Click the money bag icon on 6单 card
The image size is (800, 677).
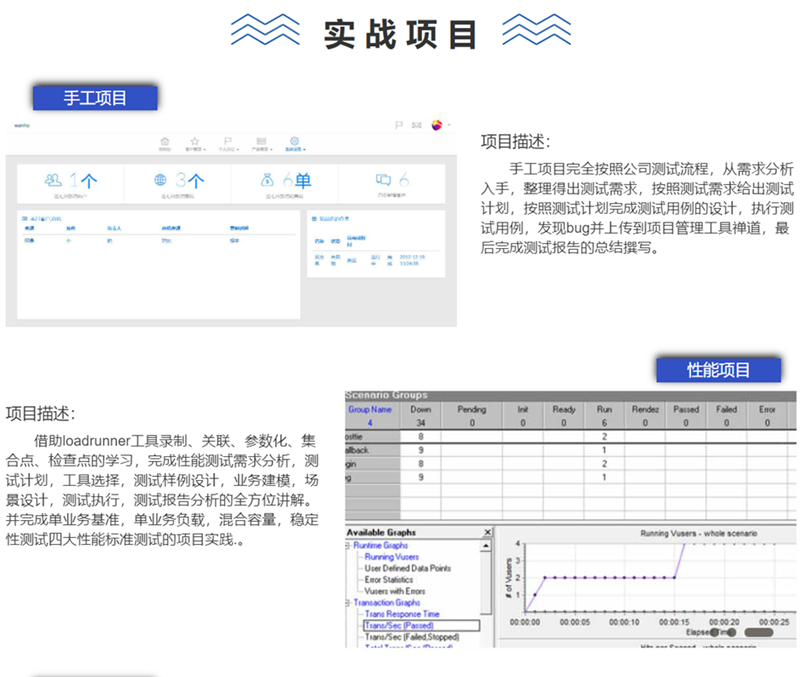click(x=267, y=180)
